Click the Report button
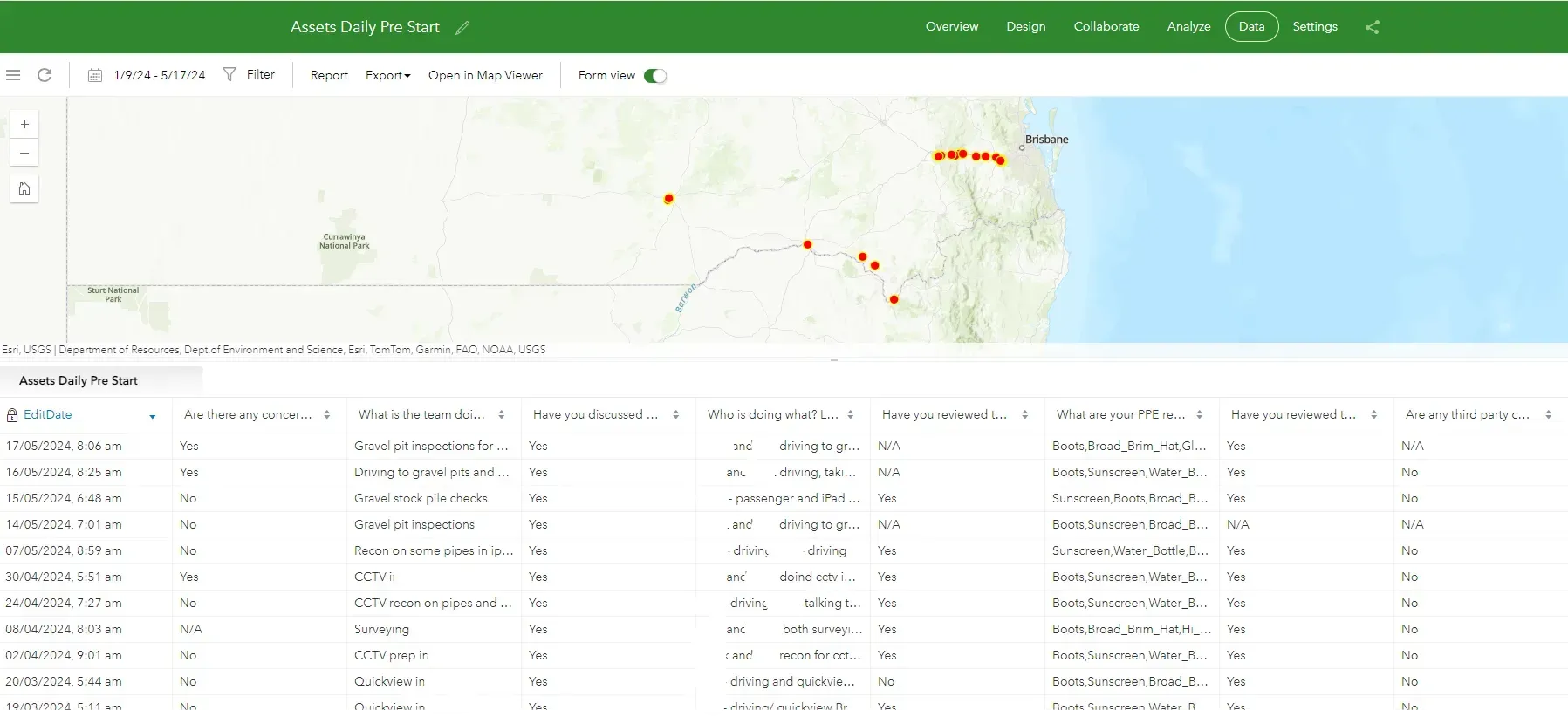 click(x=329, y=76)
